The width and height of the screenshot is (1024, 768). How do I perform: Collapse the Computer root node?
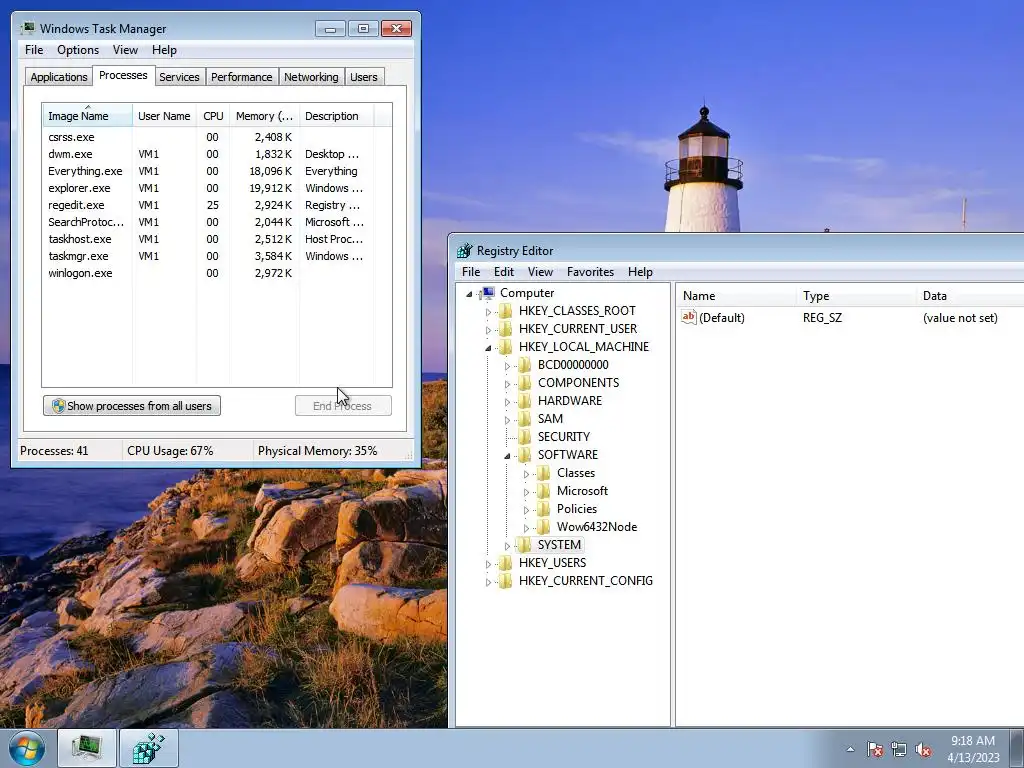tap(469, 294)
